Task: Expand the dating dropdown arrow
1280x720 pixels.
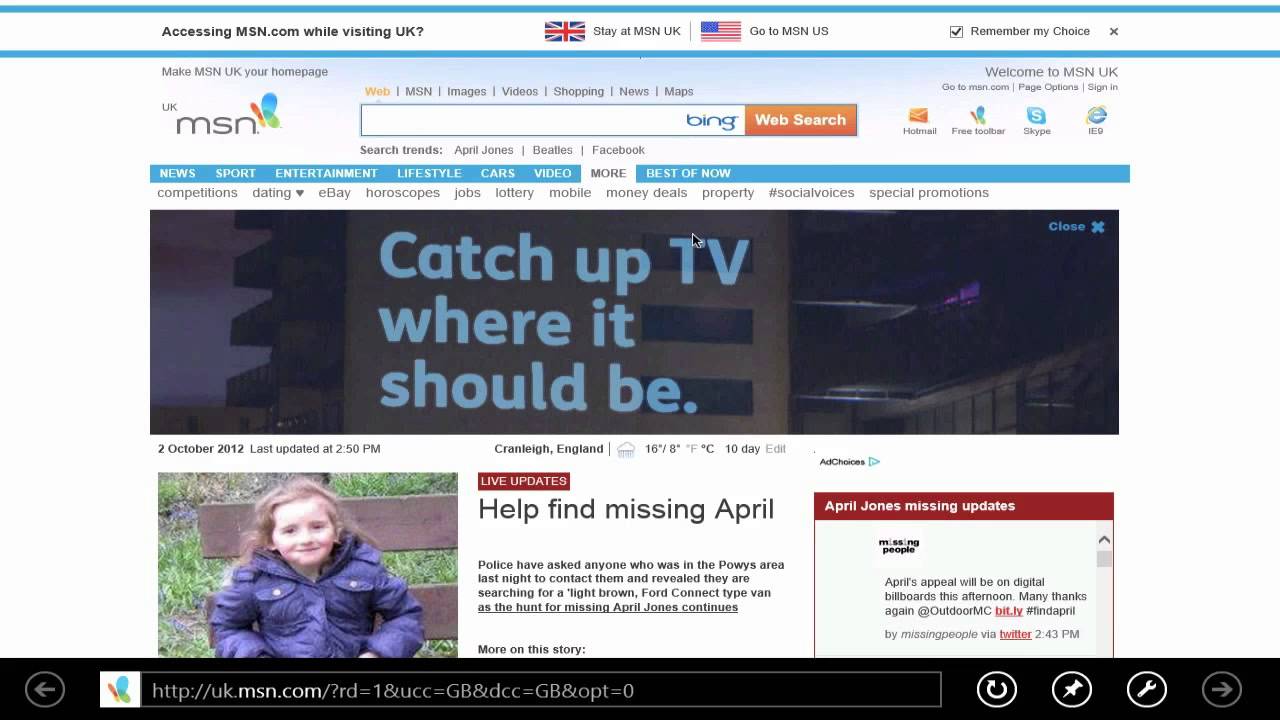Action: click(x=299, y=193)
